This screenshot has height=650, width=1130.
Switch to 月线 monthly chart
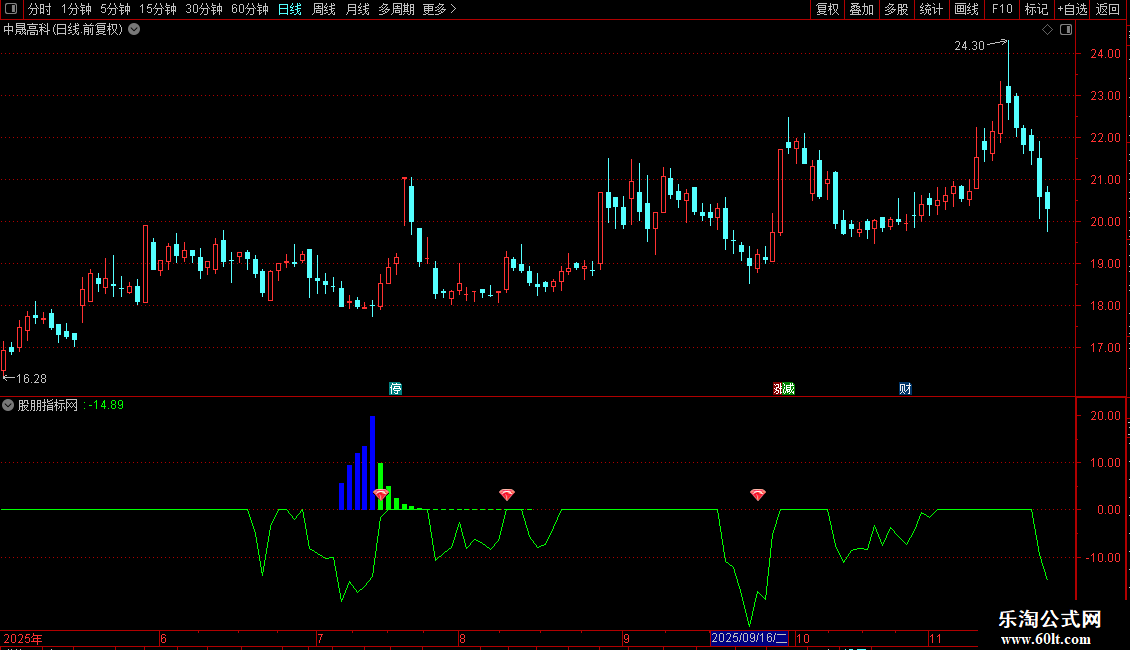coord(357,9)
